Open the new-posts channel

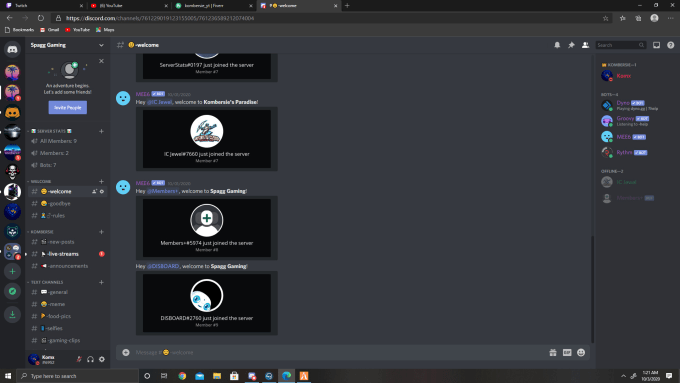67,242
